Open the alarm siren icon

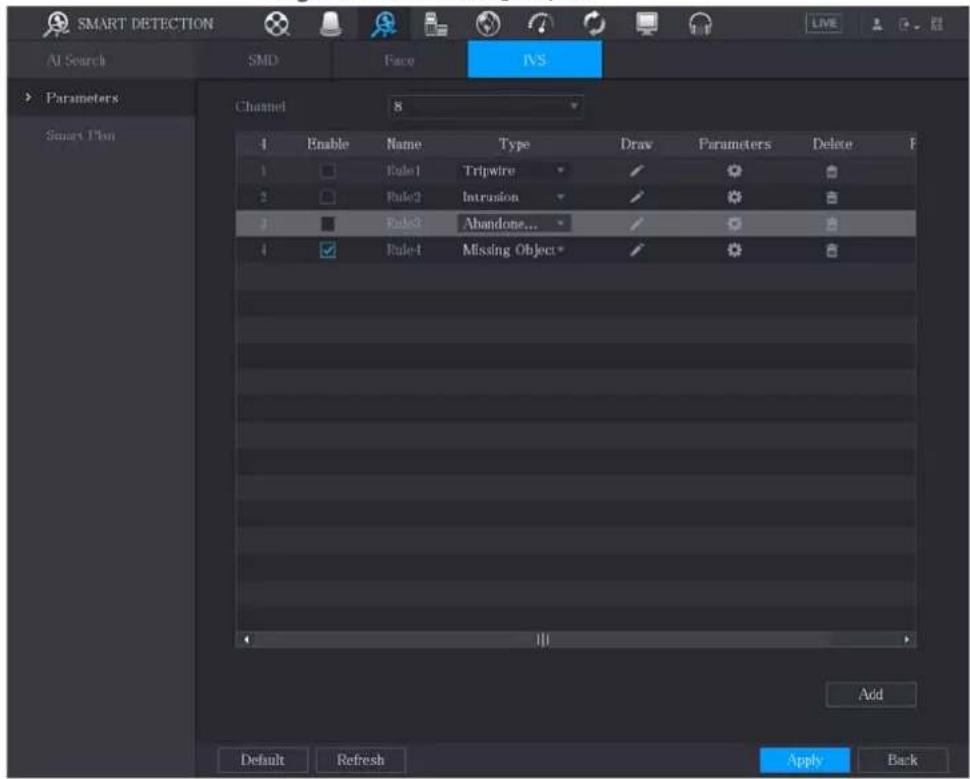(330, 25)
